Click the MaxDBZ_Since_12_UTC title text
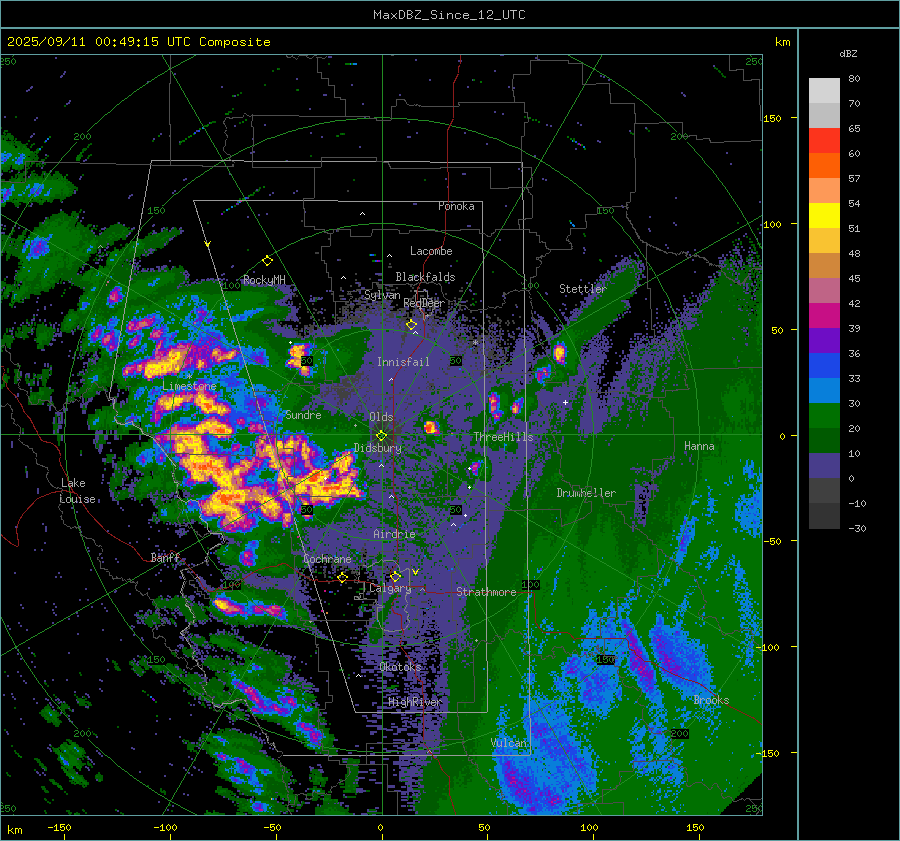This screenshot has width=900, height=841. pos(449,15)
